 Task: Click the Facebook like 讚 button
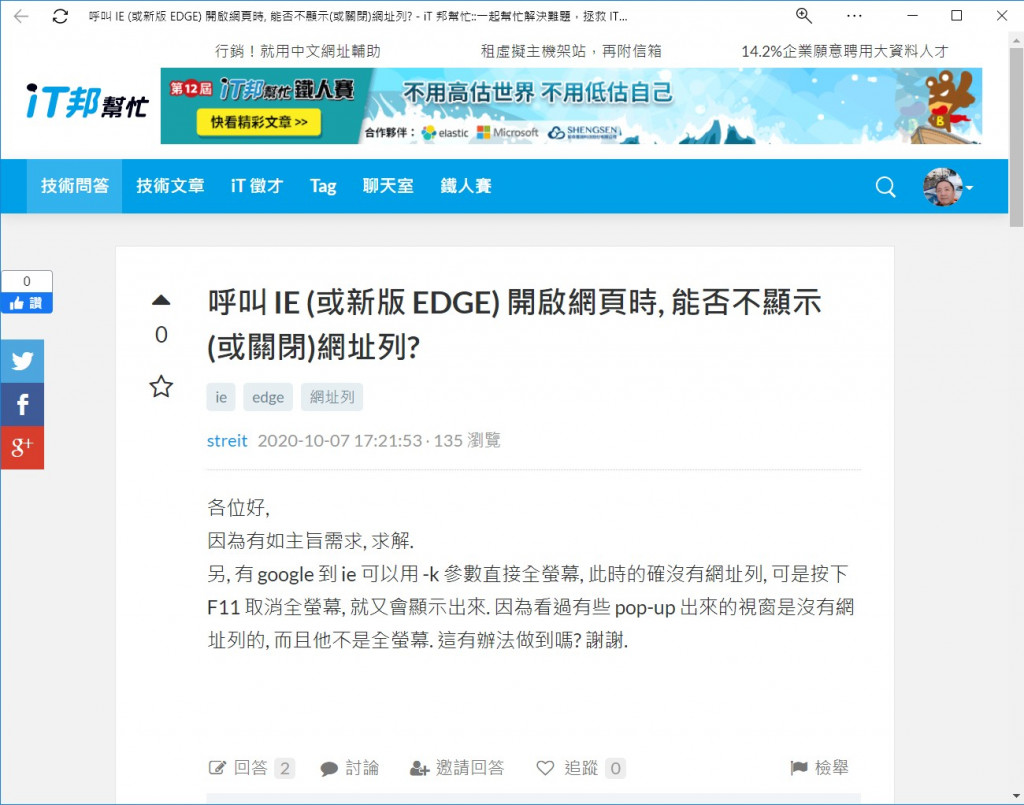27,303
